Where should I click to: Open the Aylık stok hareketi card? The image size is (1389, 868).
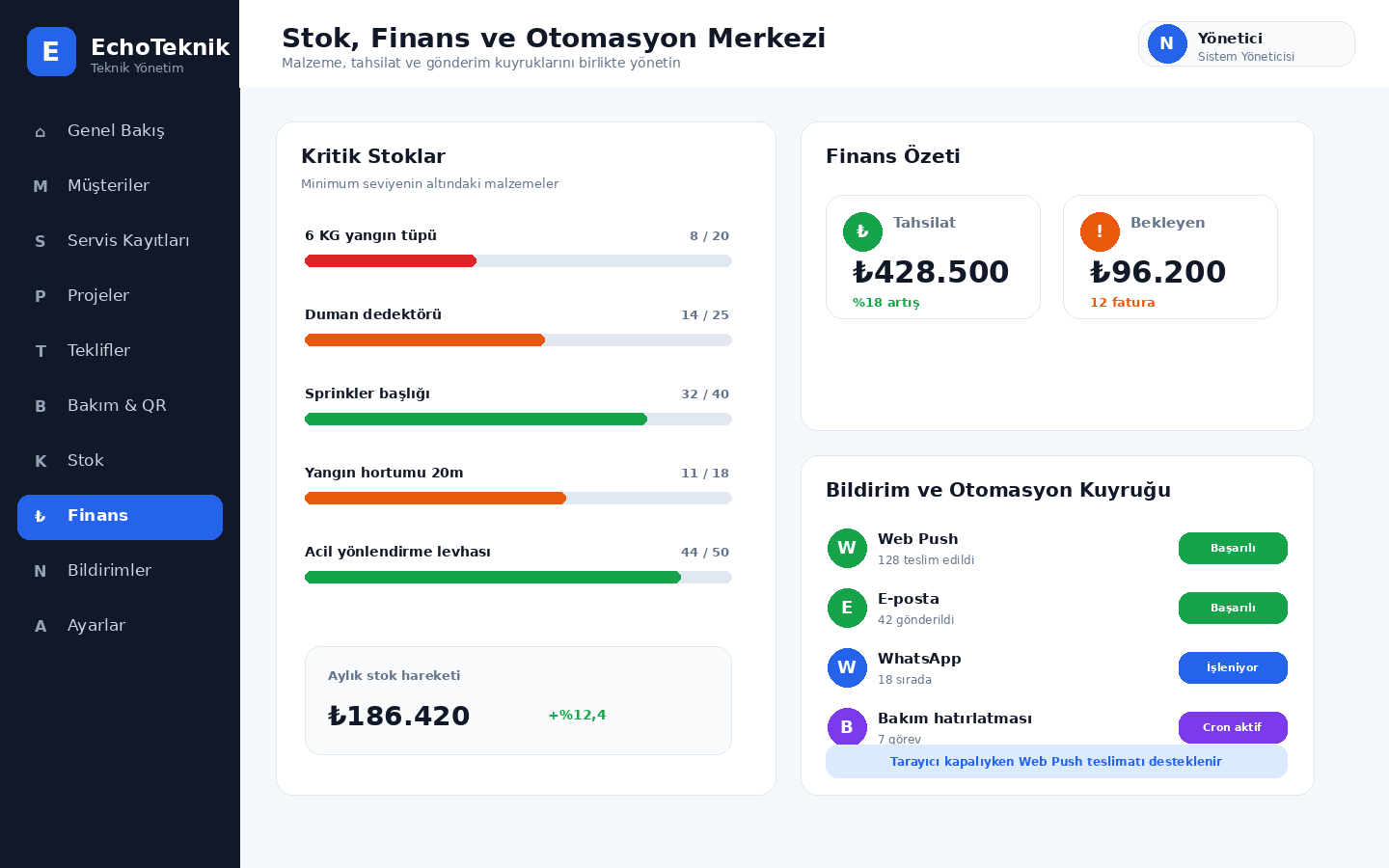pos(518,700)
